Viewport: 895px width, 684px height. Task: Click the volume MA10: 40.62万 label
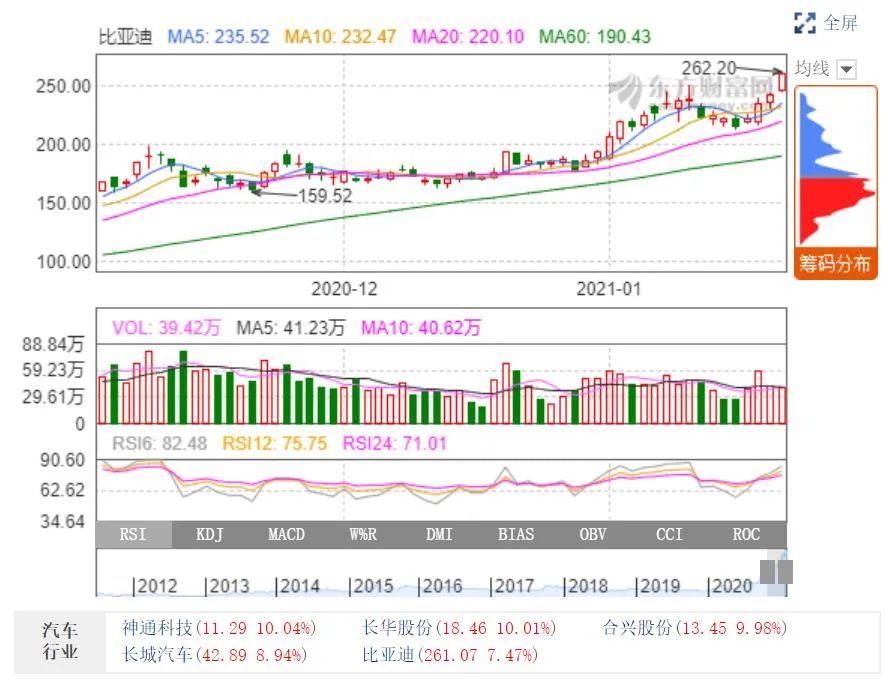tap(421, 328)
